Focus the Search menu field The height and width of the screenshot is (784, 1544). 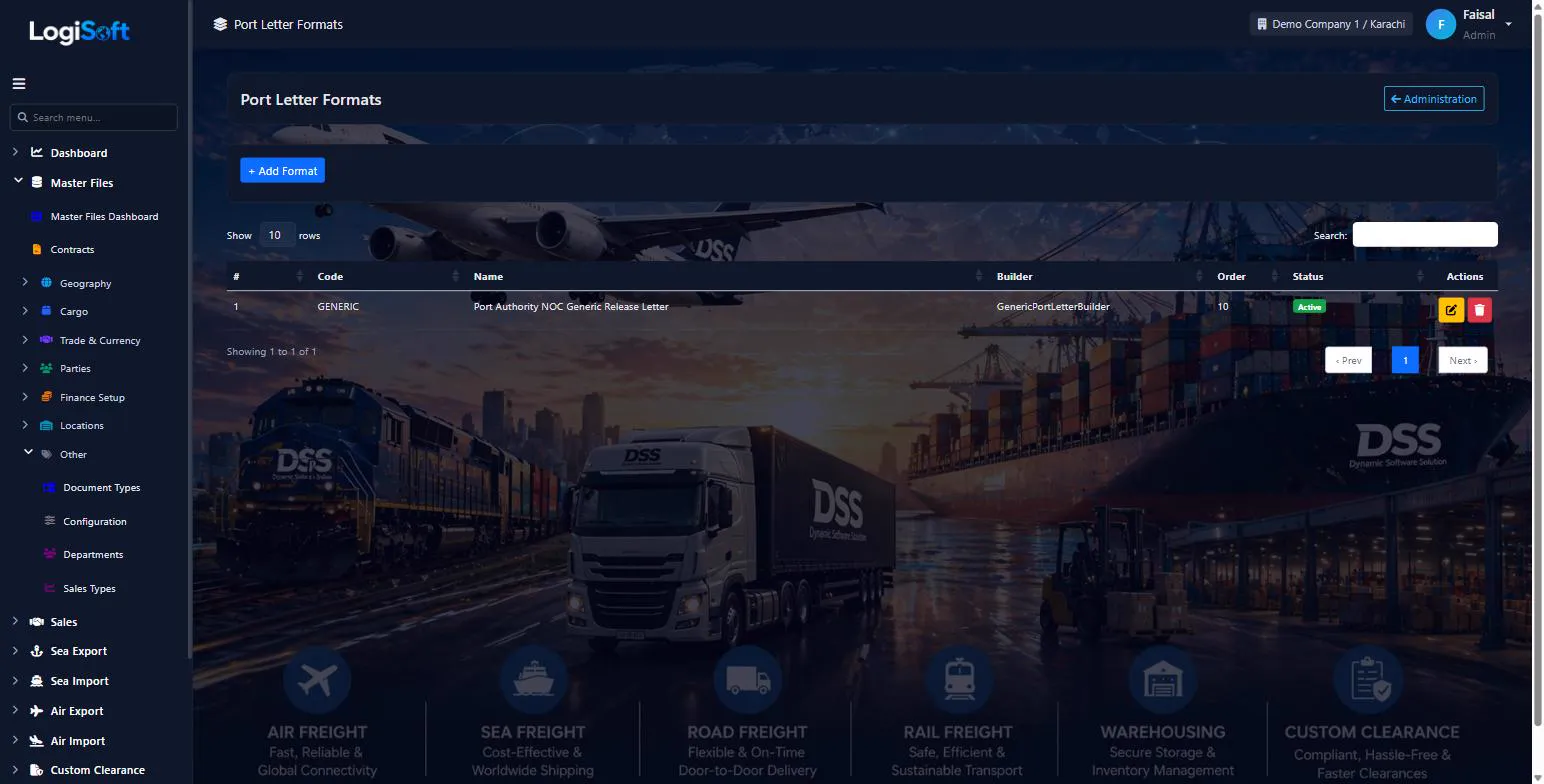click(94, 117)
